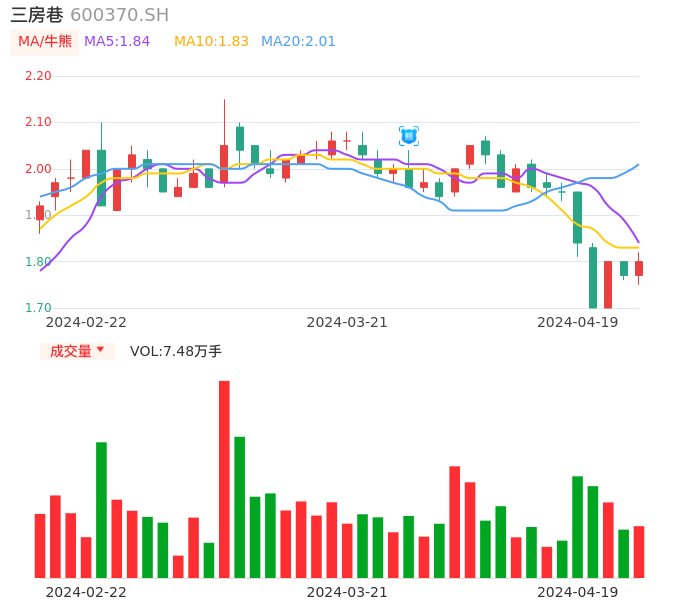Click the last red candlestick on the far right
The image size is (686, 606).
pyautogui.click(x=639, y=268)
